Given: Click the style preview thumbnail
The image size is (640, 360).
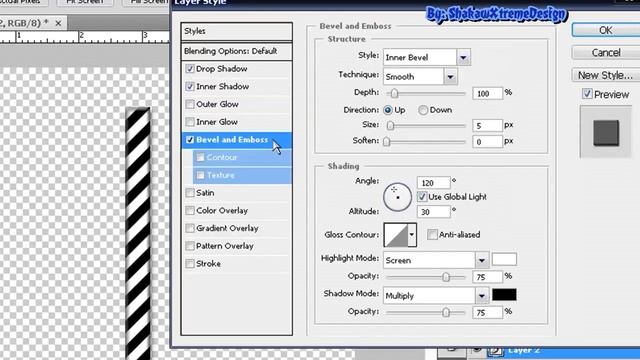Looking at the screenshot, I should (606, 133).
